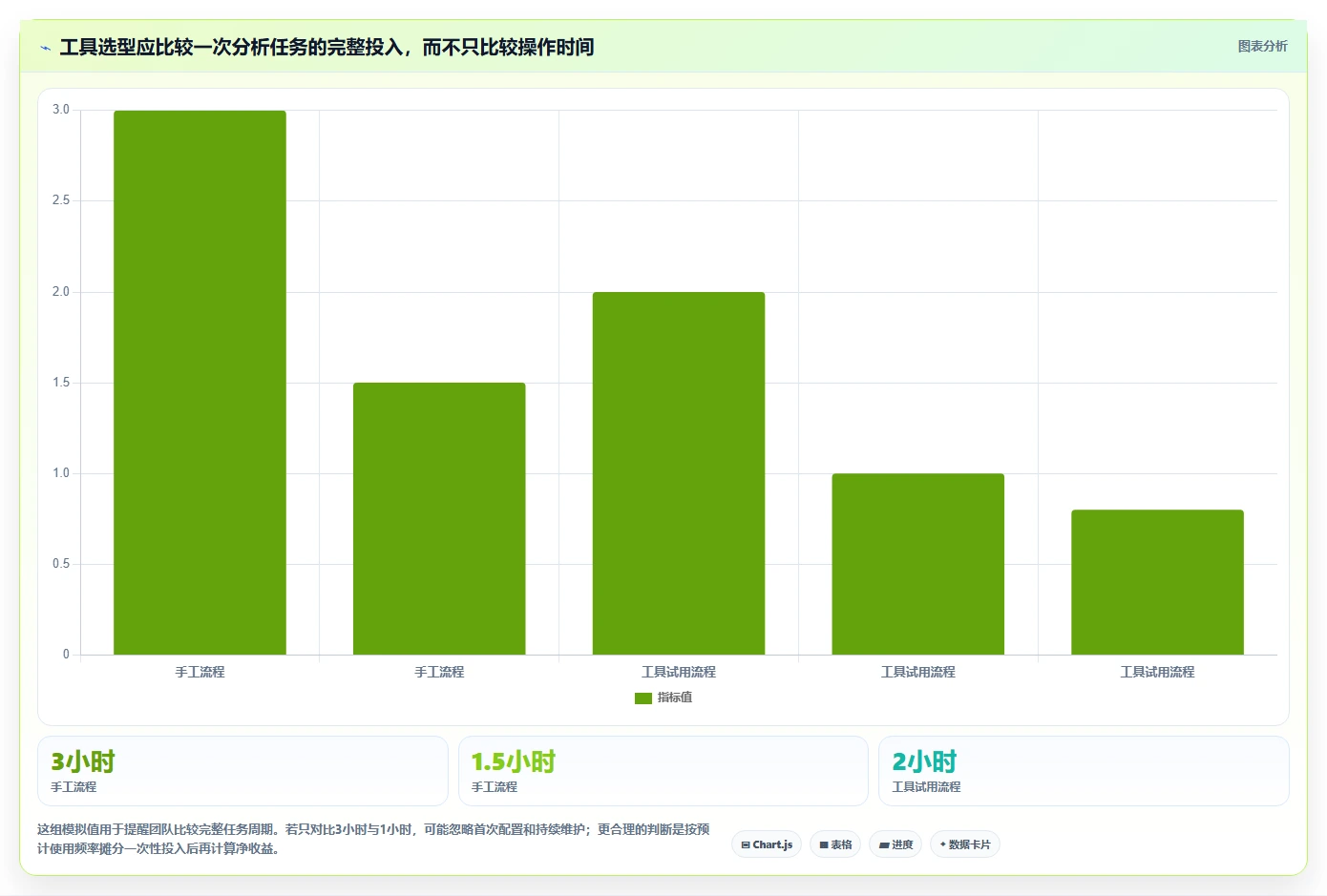Open the 数据卡片 tag chip

point(965,844)
